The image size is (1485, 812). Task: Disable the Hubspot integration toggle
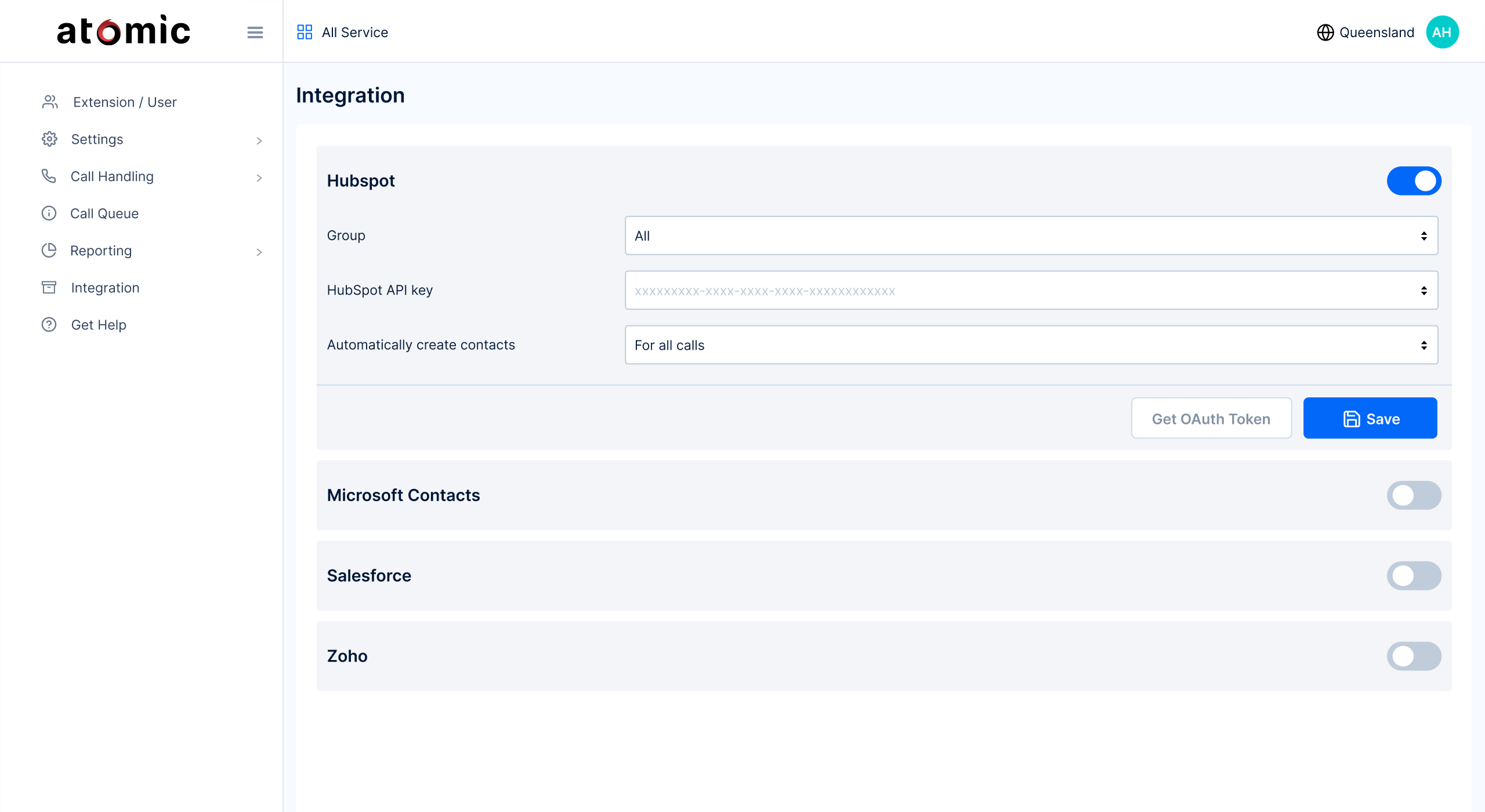(1414, 181)
